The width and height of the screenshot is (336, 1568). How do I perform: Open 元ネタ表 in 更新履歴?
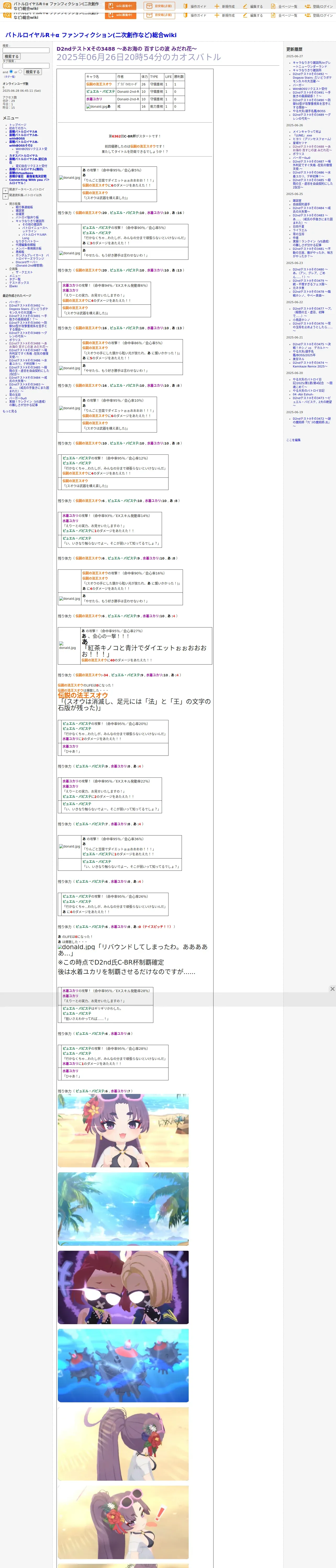point(298,288)
